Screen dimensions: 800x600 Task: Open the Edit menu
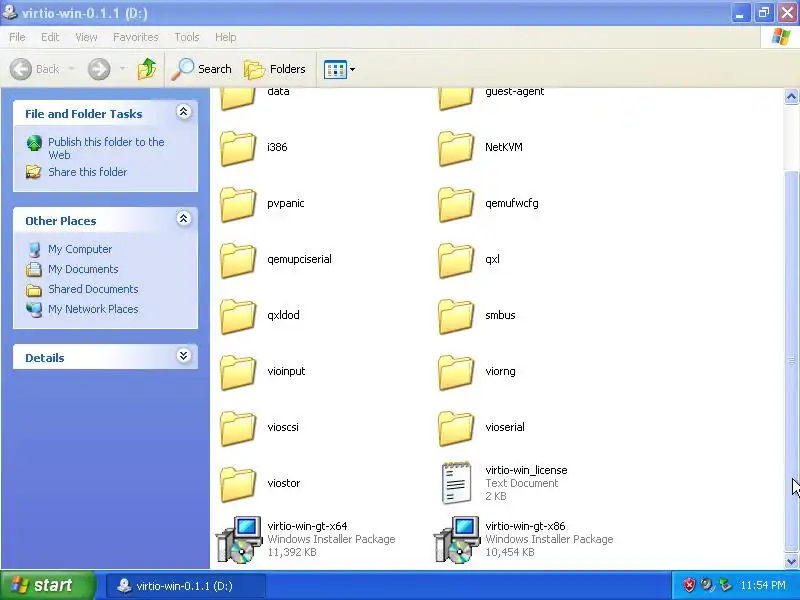[50, 37]
